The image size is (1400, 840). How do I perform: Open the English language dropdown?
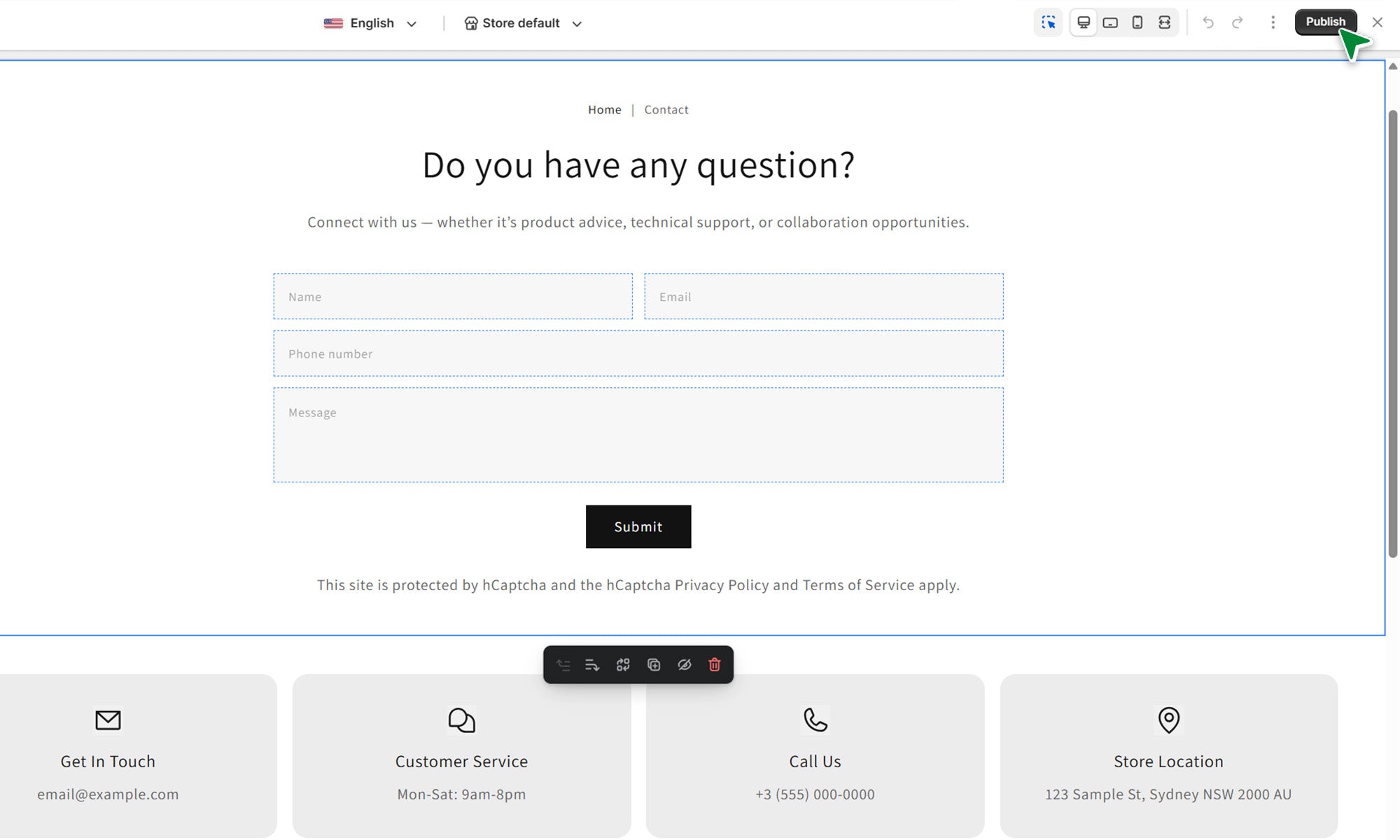(371, 23)
